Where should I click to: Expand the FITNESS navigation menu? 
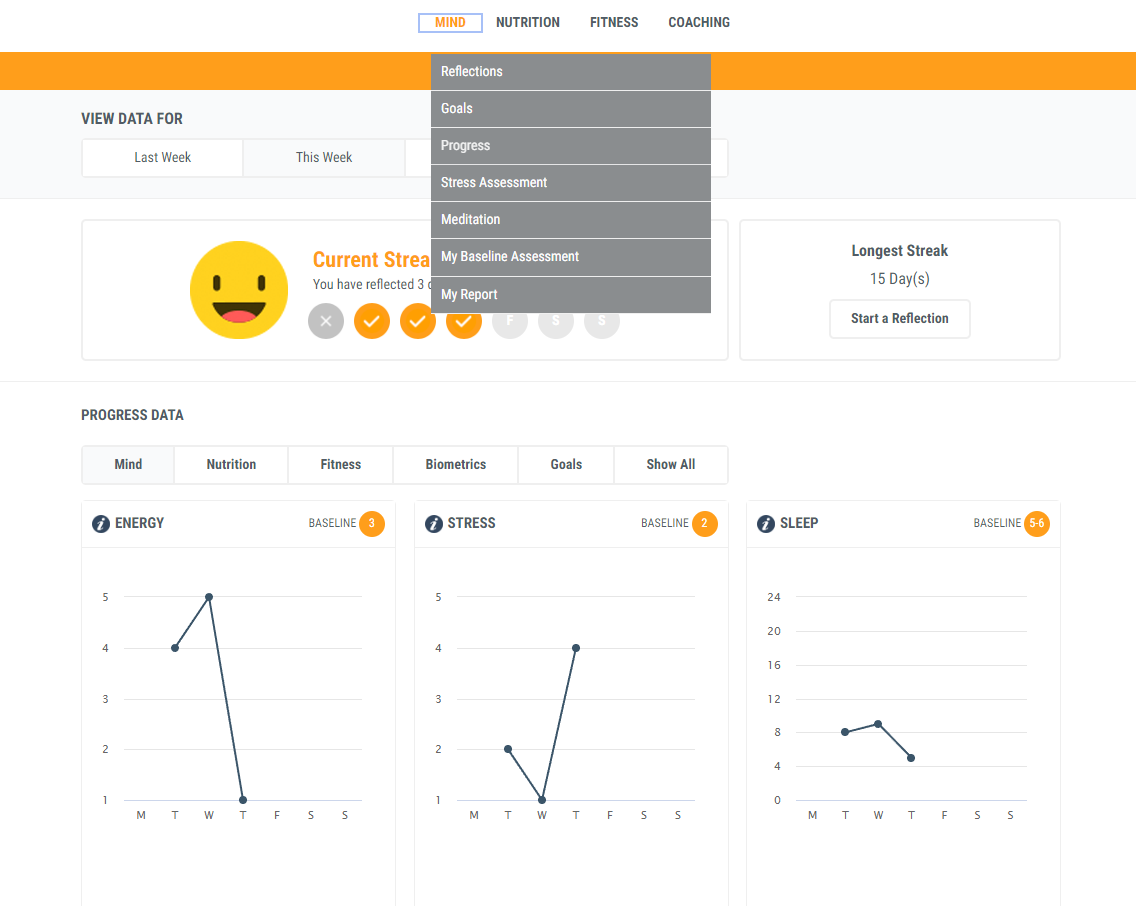614,23
